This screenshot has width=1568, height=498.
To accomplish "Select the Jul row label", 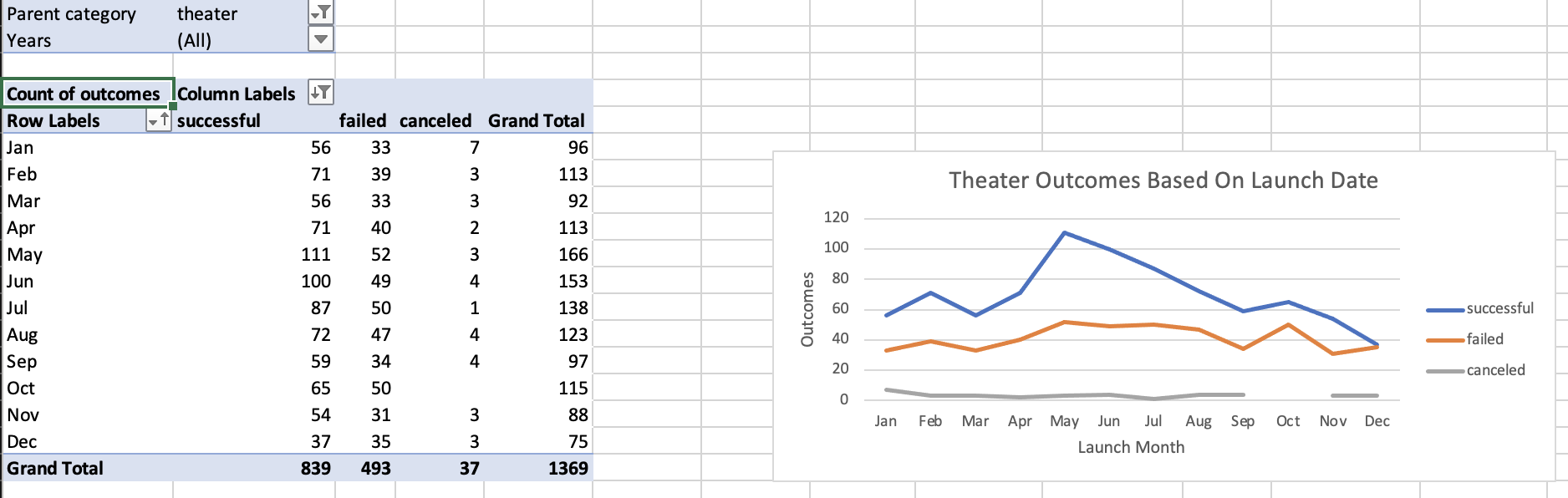I will [x=17, y=307].
